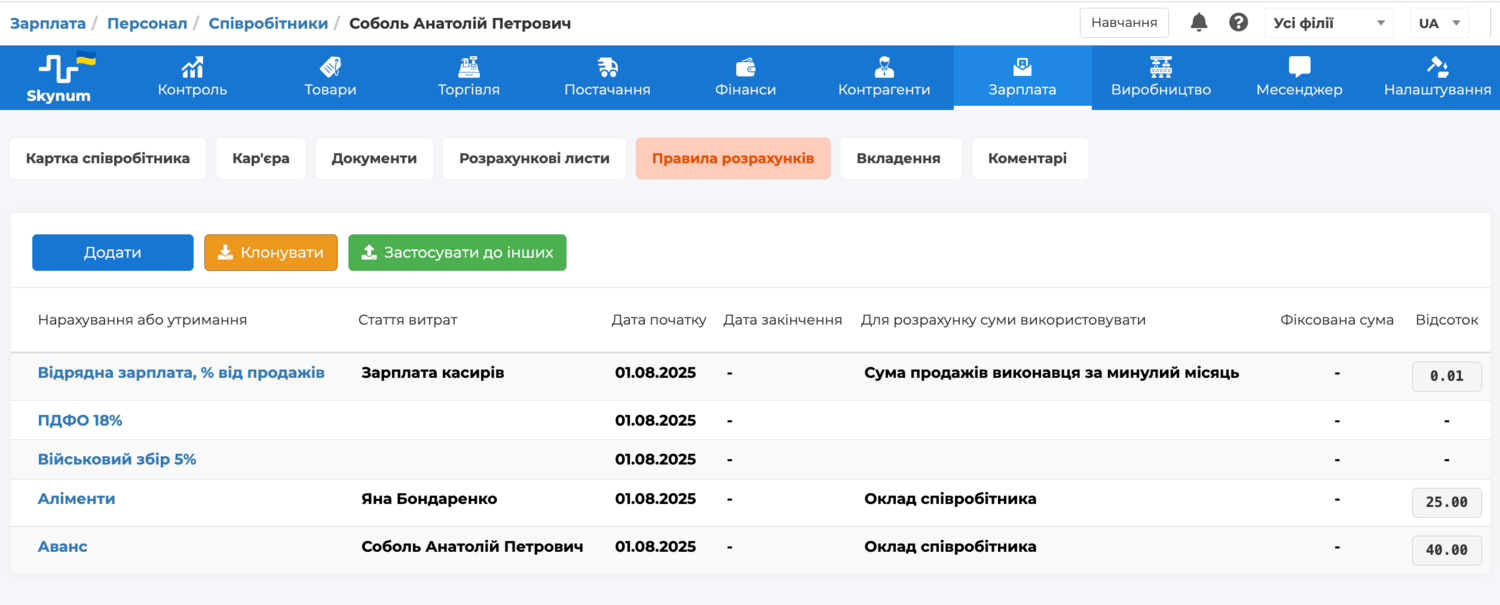Open the help question mark icon
The width and height of the screenshot is (1500, 605).
[1238, 23]
